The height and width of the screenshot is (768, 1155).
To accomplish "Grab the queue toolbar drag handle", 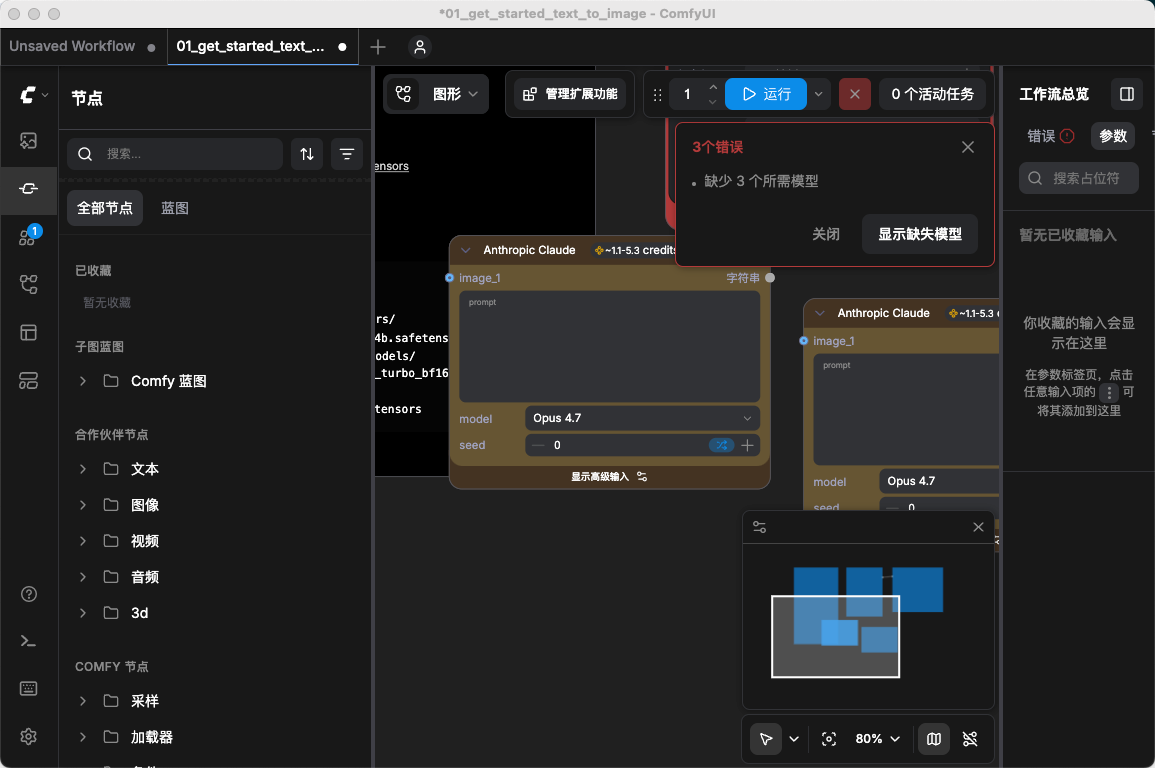I will click(658, 94).
